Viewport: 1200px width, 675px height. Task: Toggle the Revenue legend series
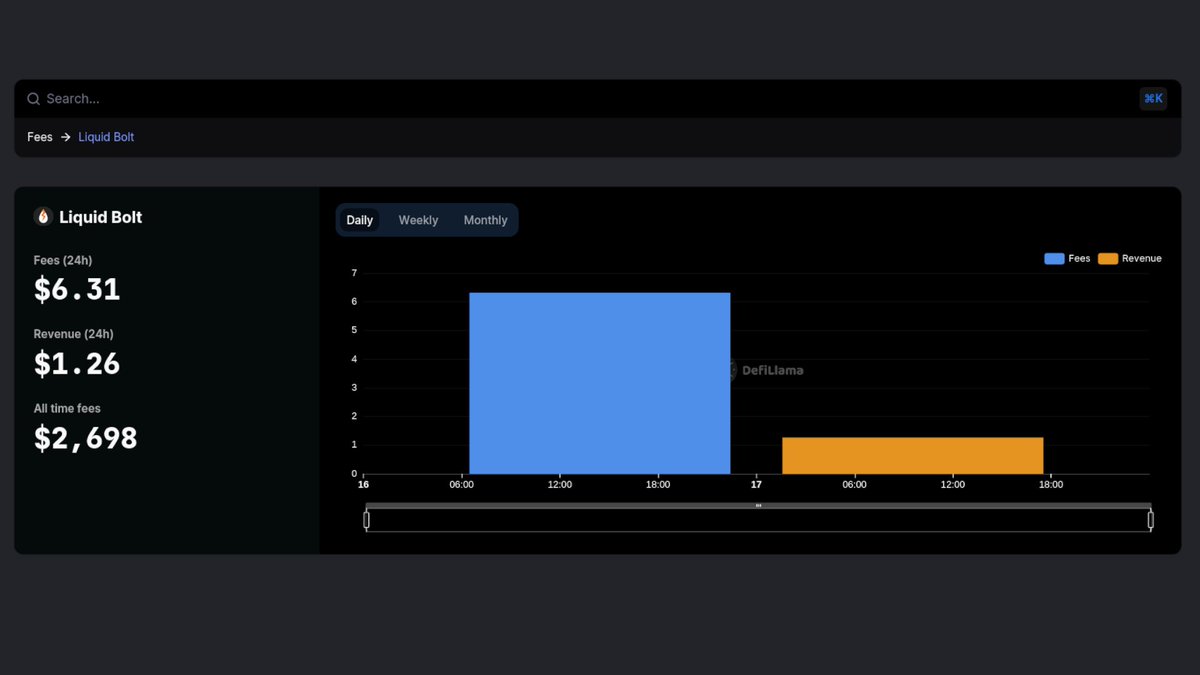(1130, 258)
